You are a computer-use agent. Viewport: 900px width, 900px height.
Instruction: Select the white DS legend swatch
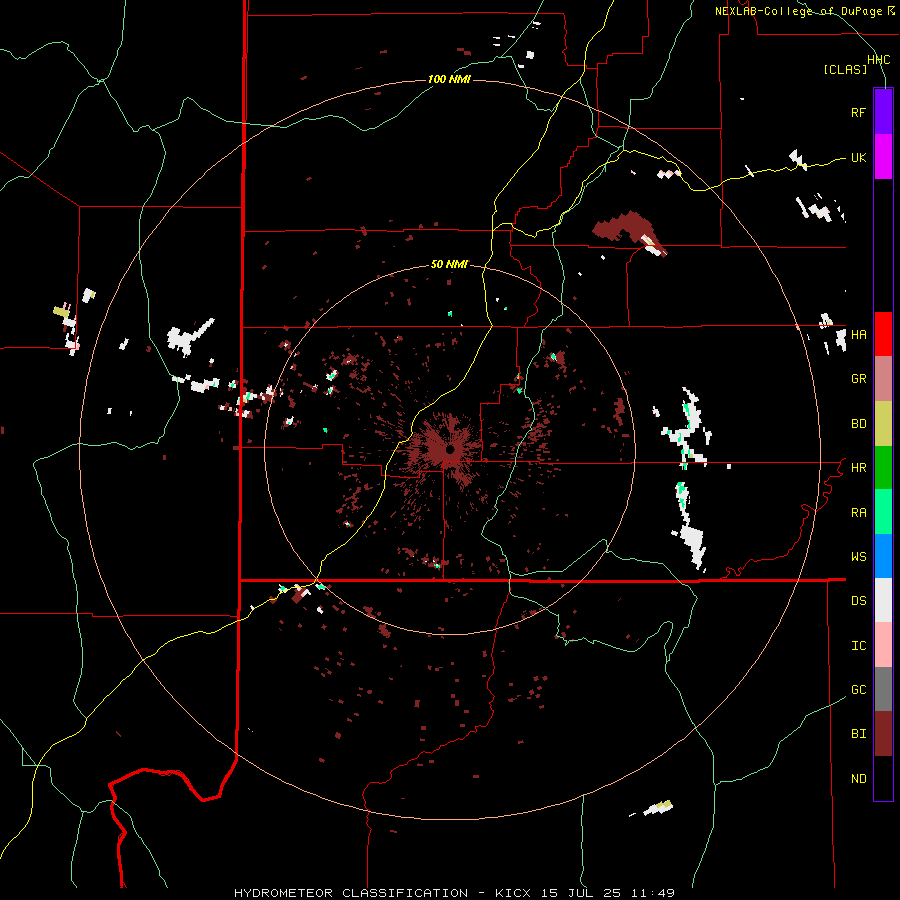[883, 600]
